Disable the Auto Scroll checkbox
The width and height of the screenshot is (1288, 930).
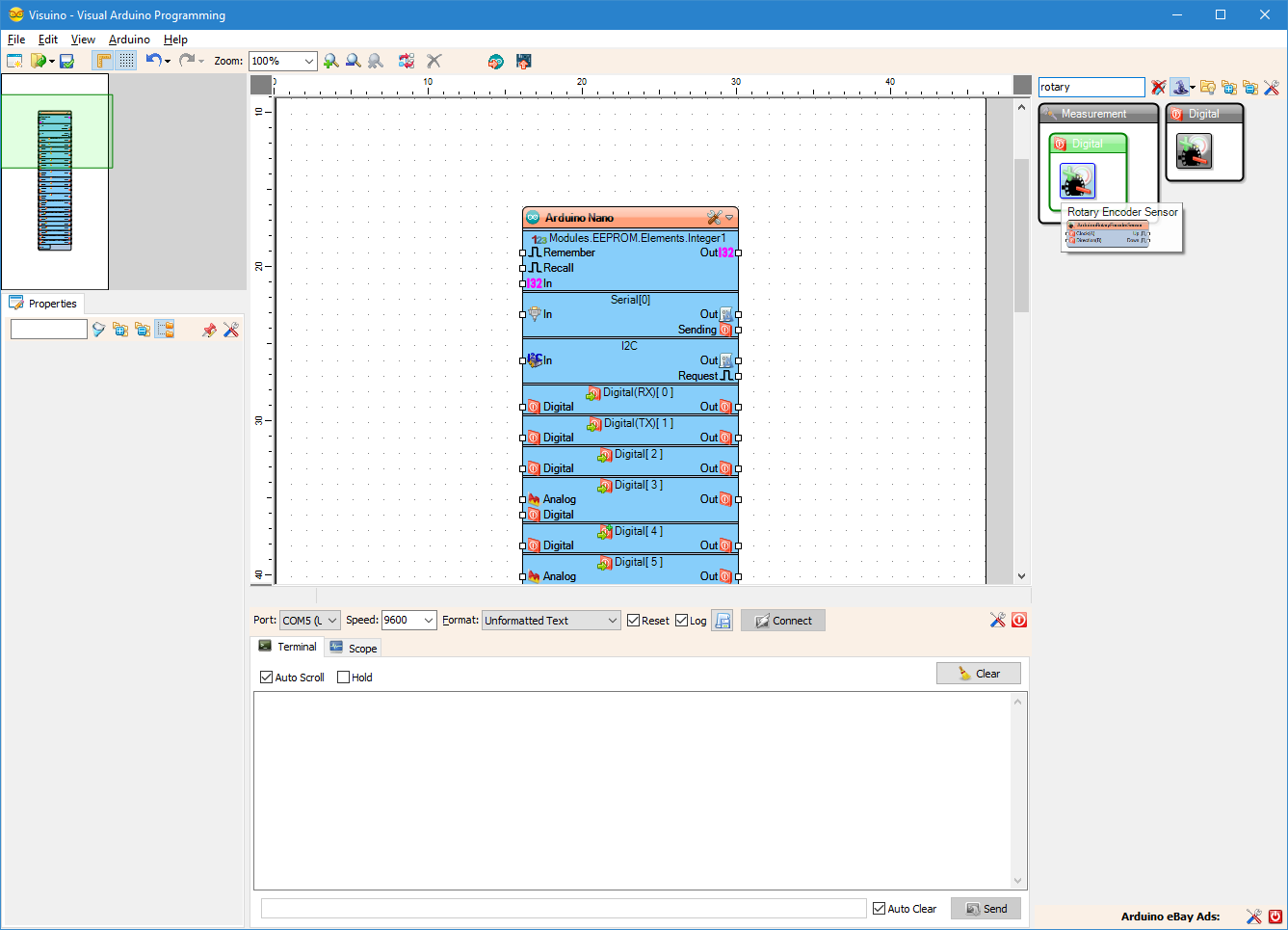266,678
